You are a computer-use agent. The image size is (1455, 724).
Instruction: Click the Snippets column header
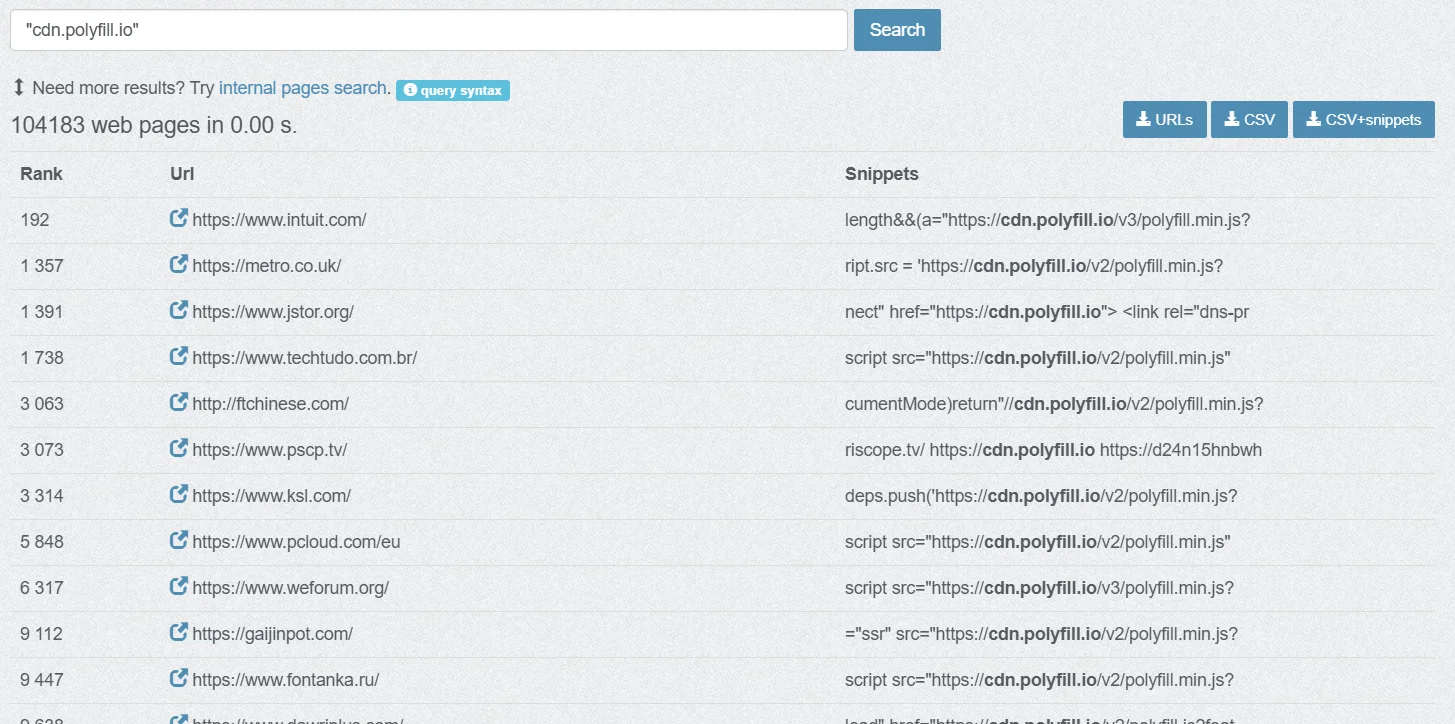[881, 174]
